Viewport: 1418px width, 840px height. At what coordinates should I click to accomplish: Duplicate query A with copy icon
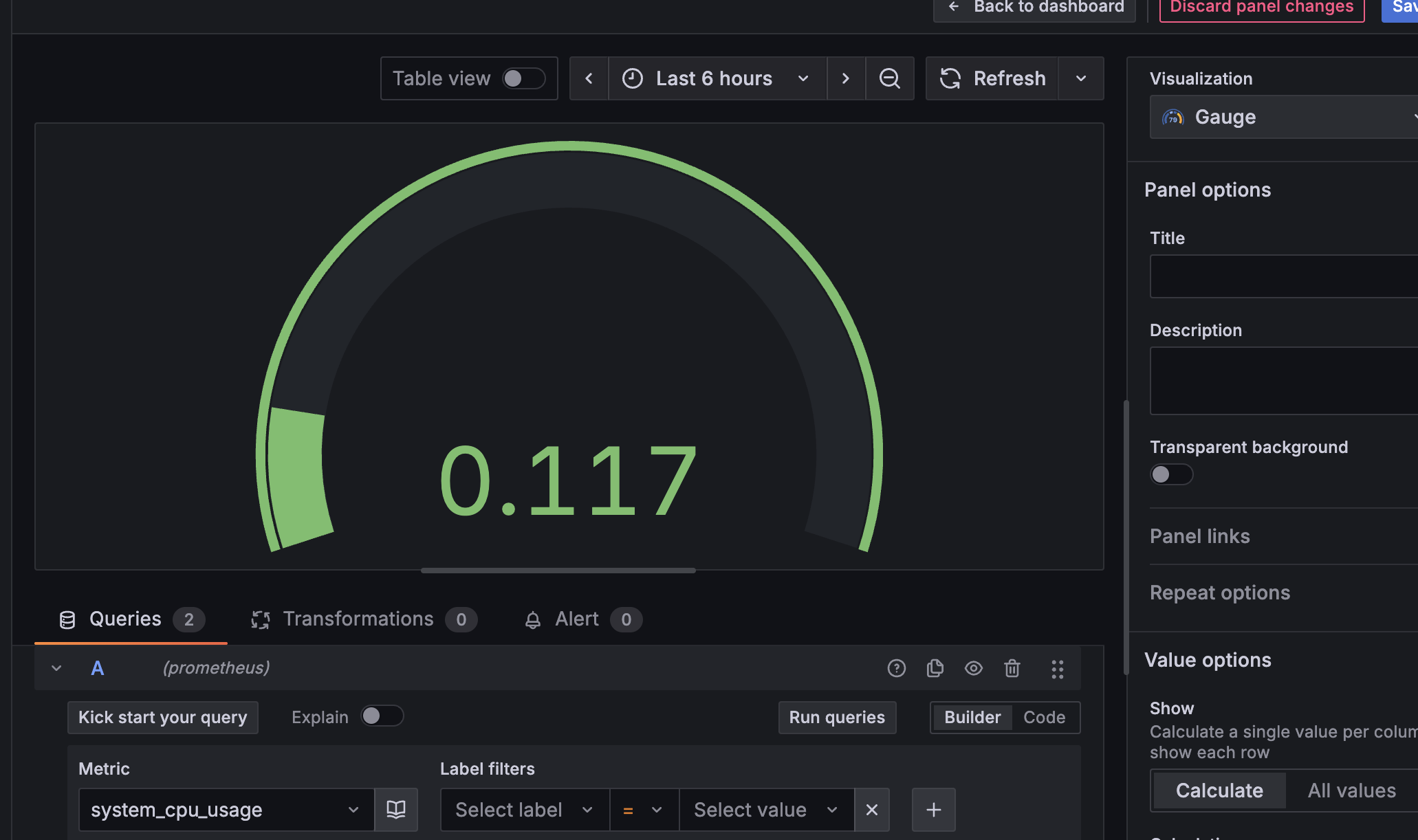click(935, 668)
